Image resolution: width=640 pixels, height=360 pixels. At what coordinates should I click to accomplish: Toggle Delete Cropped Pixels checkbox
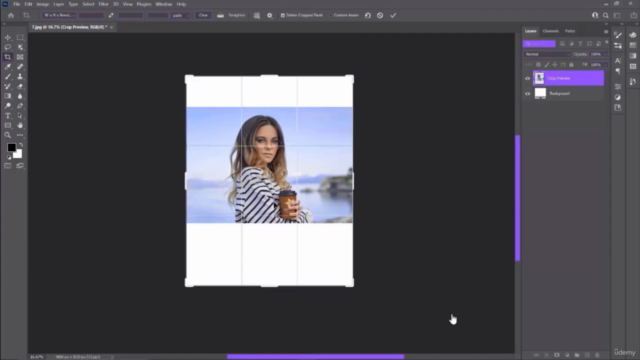pyautogui.click(x=282, y=16)
